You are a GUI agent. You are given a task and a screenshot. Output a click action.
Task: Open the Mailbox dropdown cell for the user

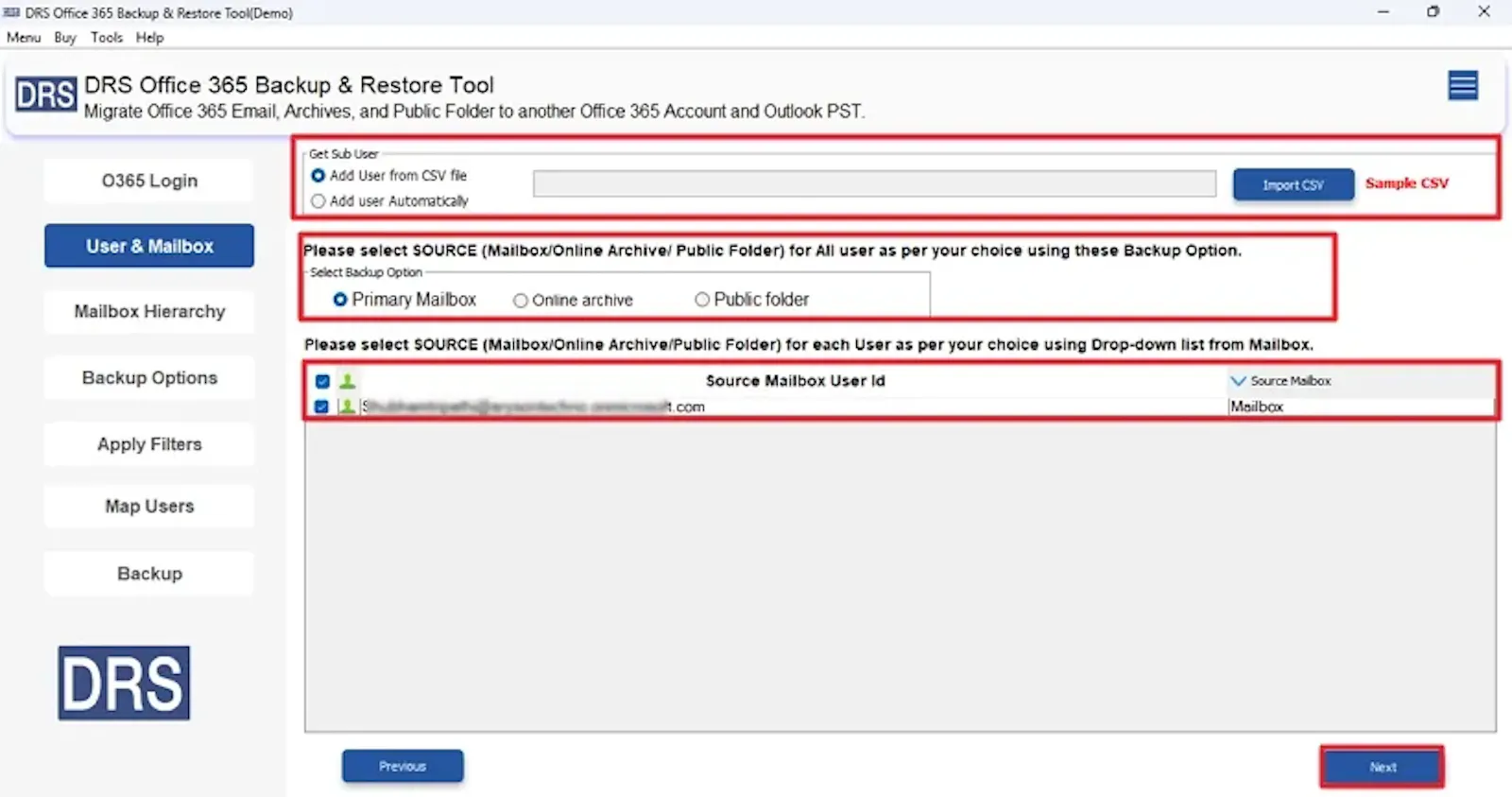1361,407
